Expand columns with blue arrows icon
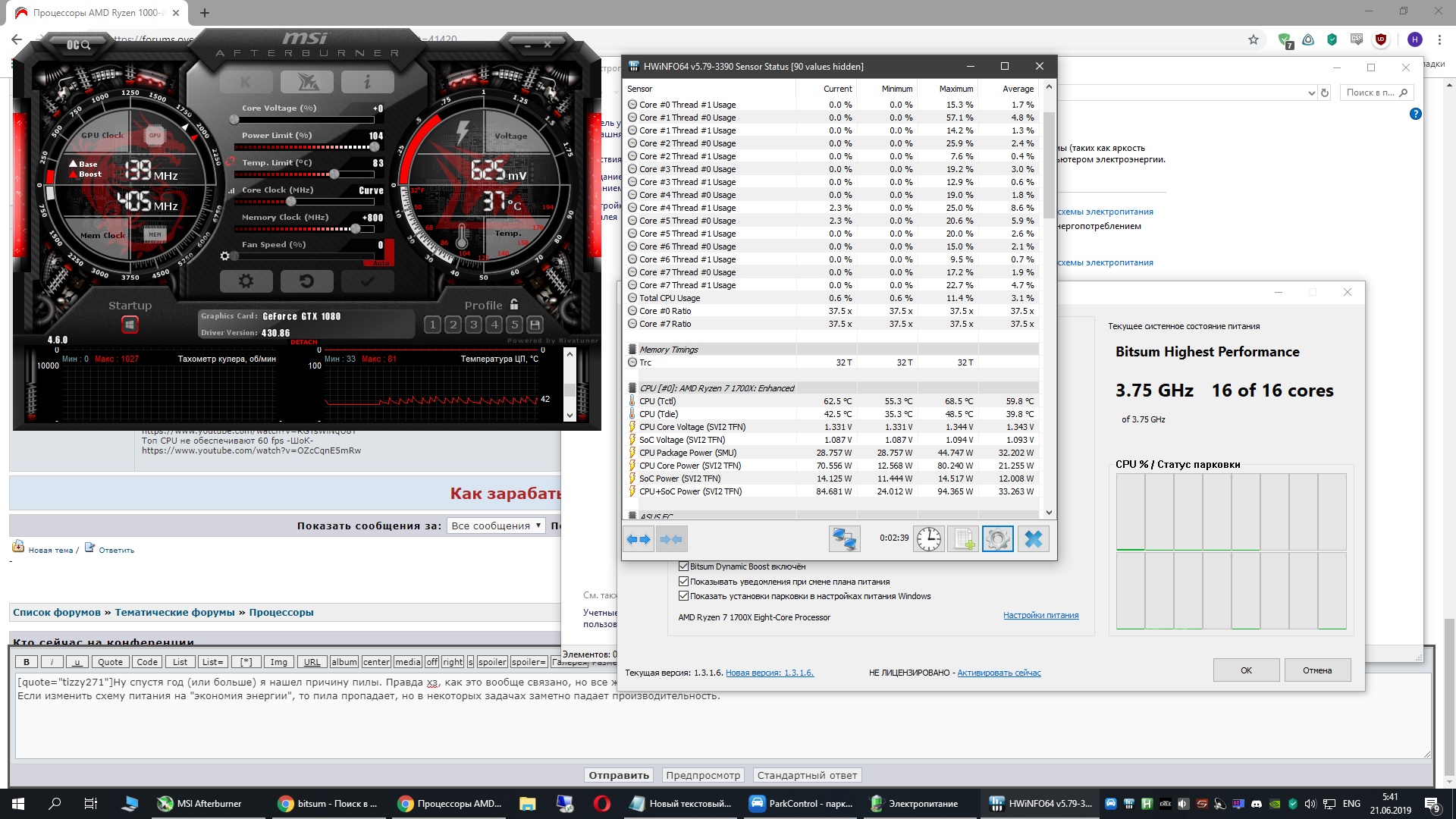 tap(638, 539)
